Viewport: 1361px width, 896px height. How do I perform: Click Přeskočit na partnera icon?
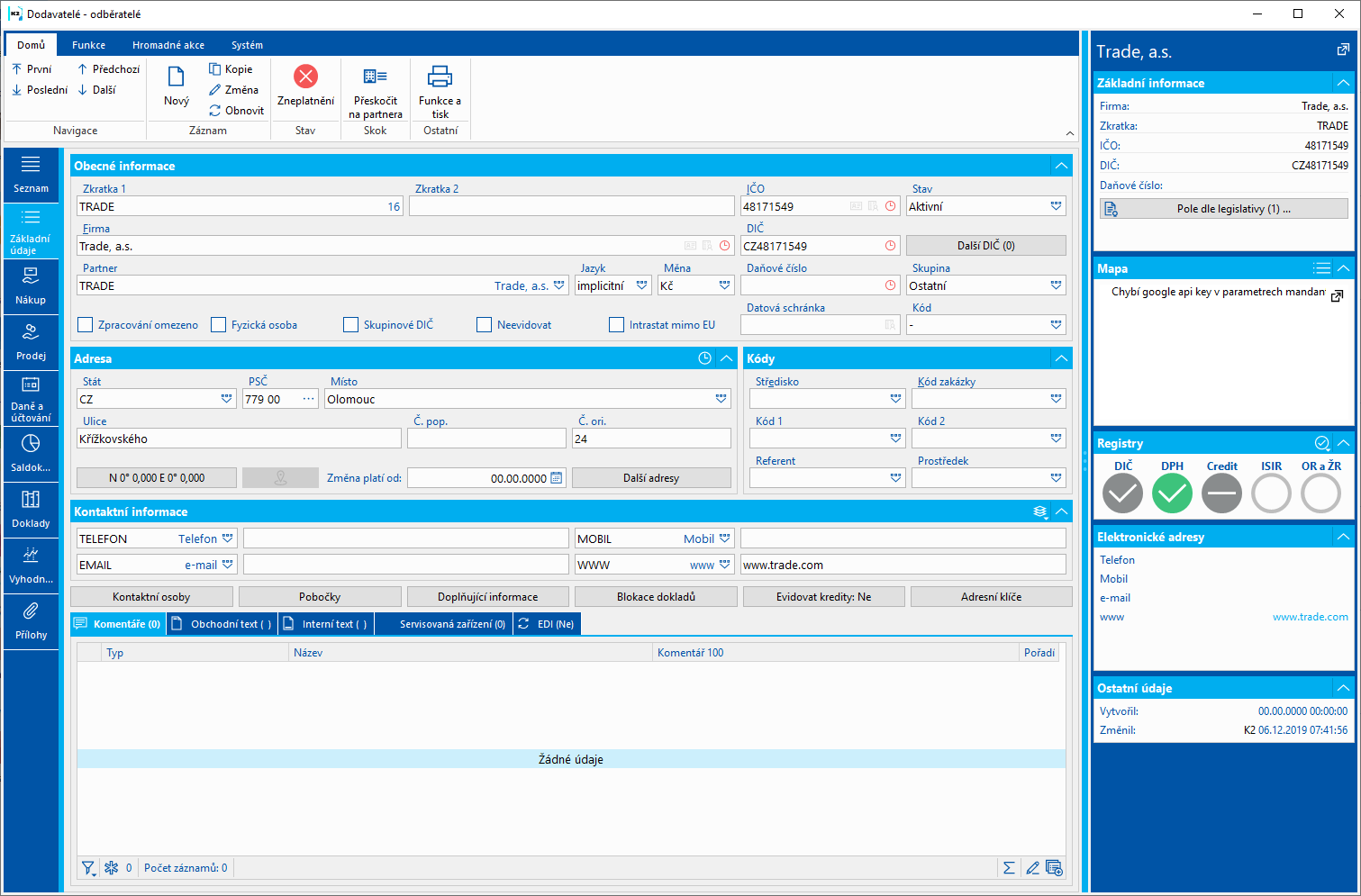click(375, 77)
